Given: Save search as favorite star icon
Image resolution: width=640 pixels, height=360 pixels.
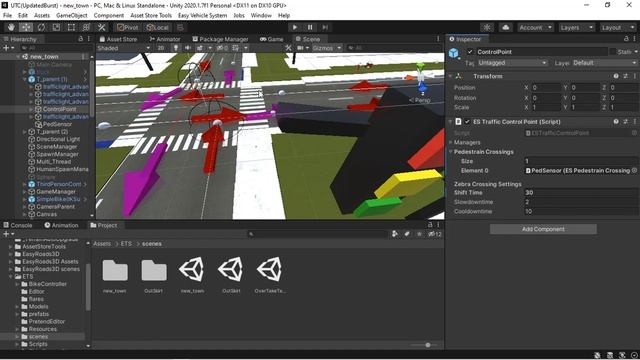Looking at the screenshot, I should coord(419,234).
